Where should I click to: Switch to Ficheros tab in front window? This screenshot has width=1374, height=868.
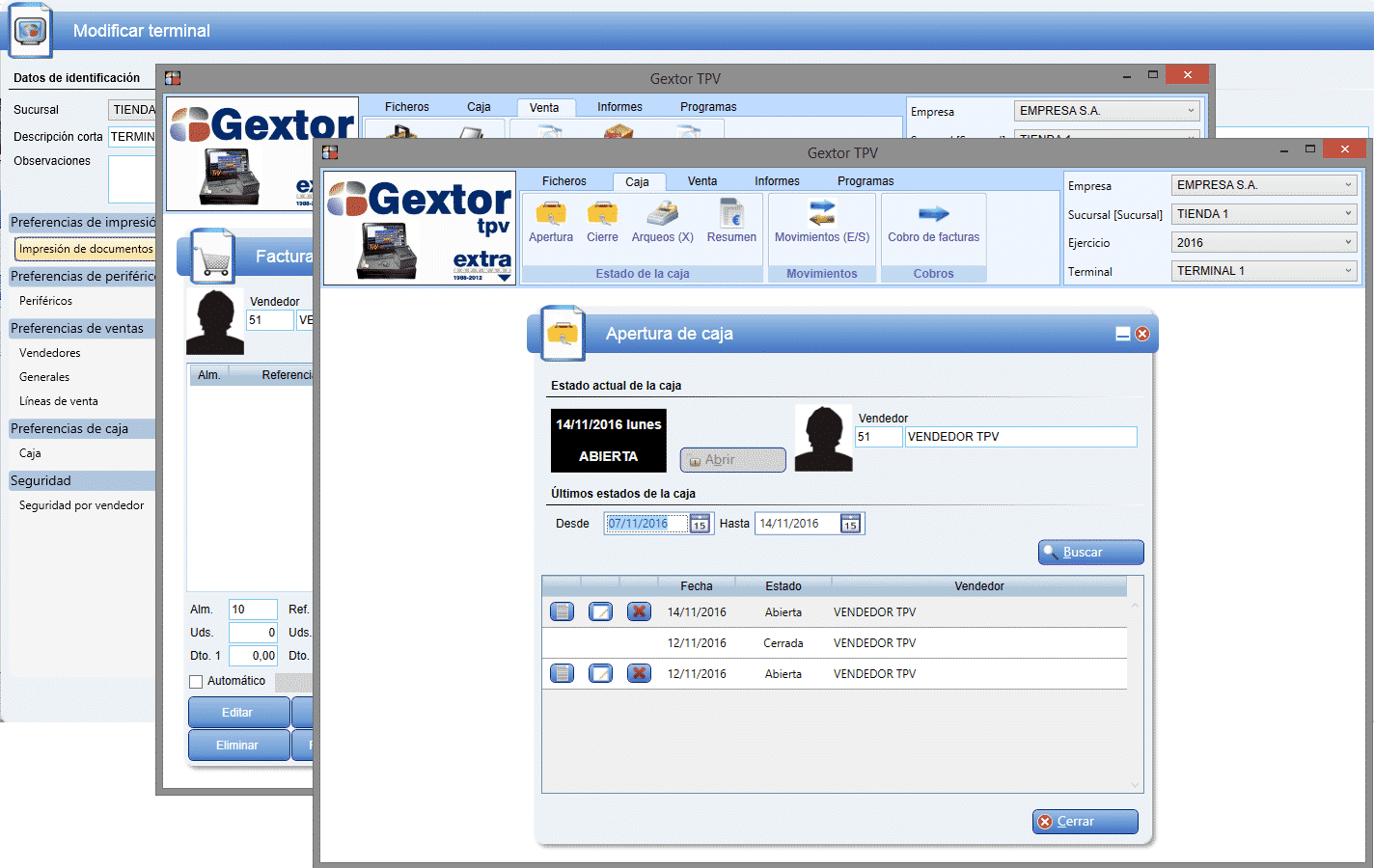pyautogui.click(x=564, y=181)
